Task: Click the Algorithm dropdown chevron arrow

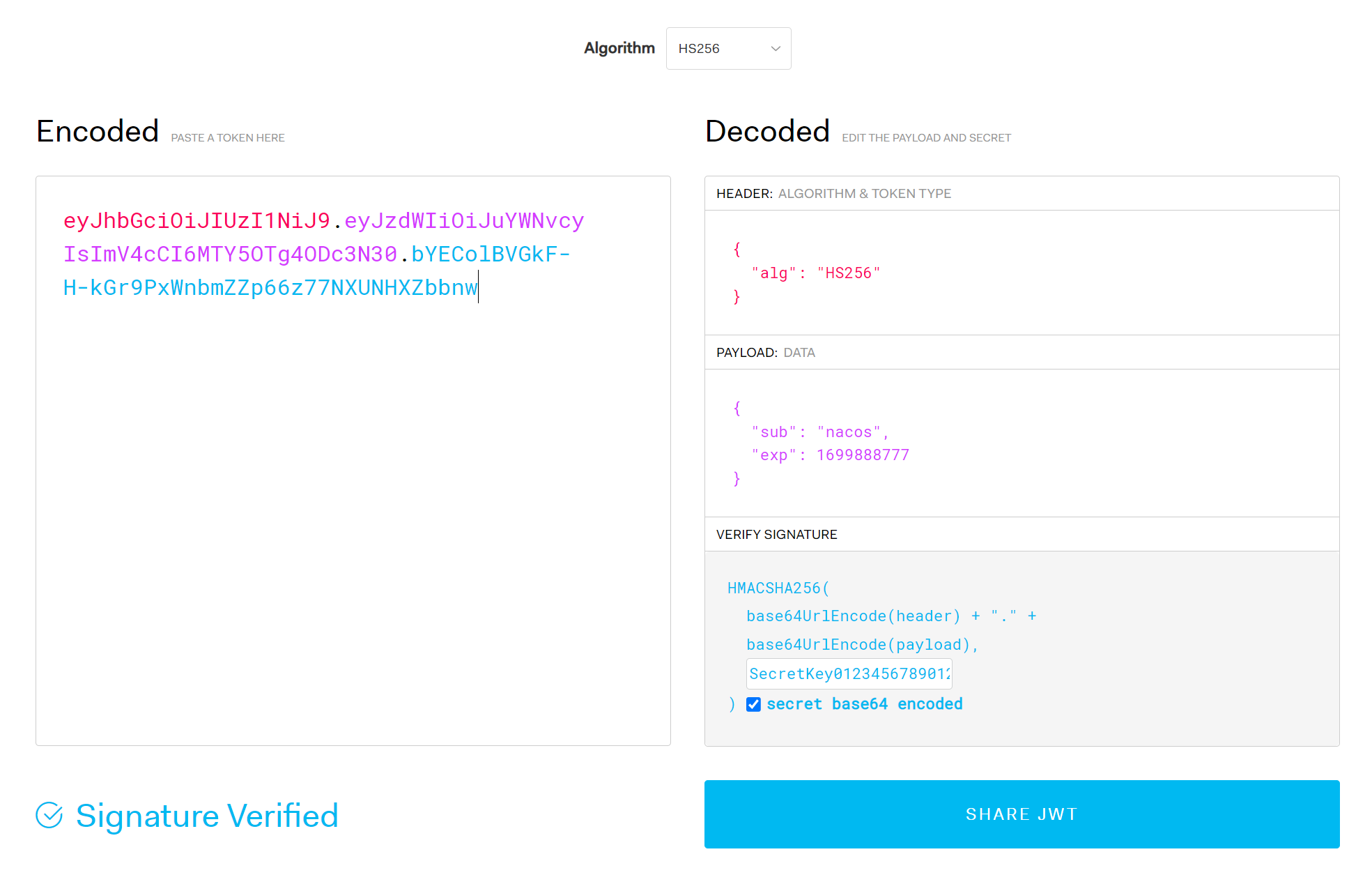Action: [776, 49]
